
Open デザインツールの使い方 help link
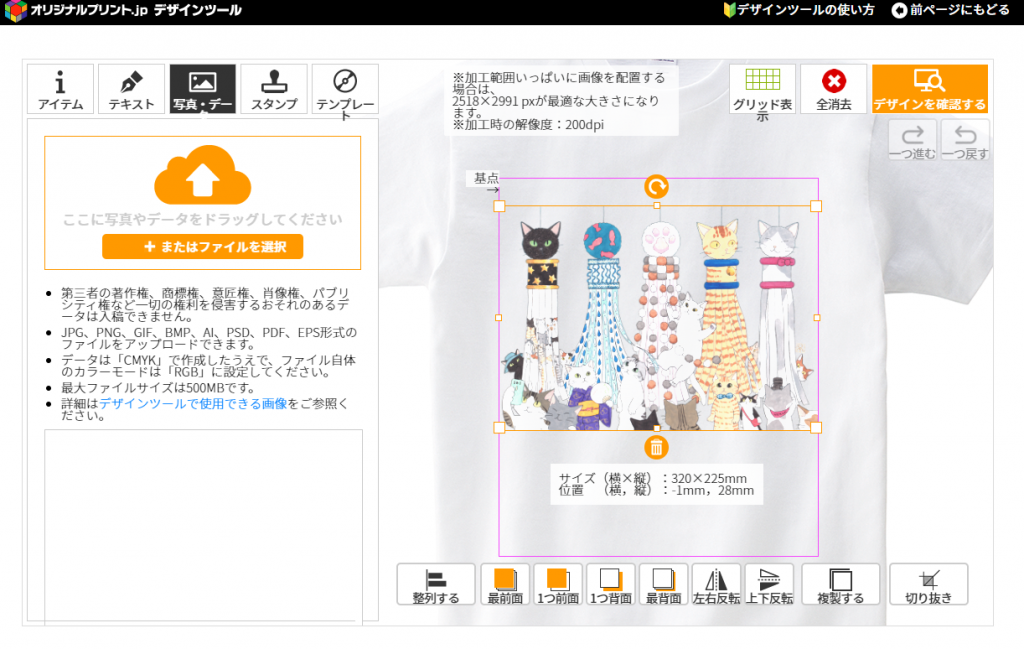[x=799, y=10]
